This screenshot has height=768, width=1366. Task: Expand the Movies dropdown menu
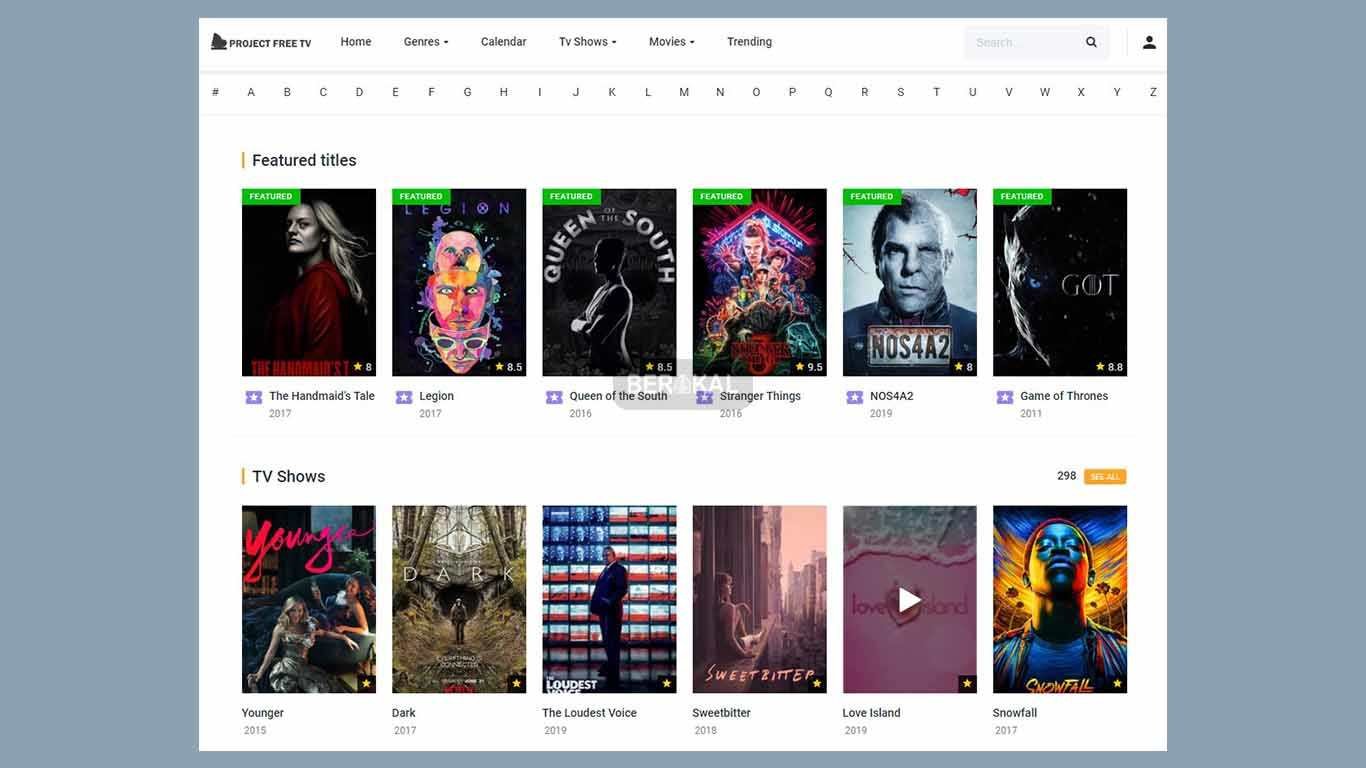[672, 42]
